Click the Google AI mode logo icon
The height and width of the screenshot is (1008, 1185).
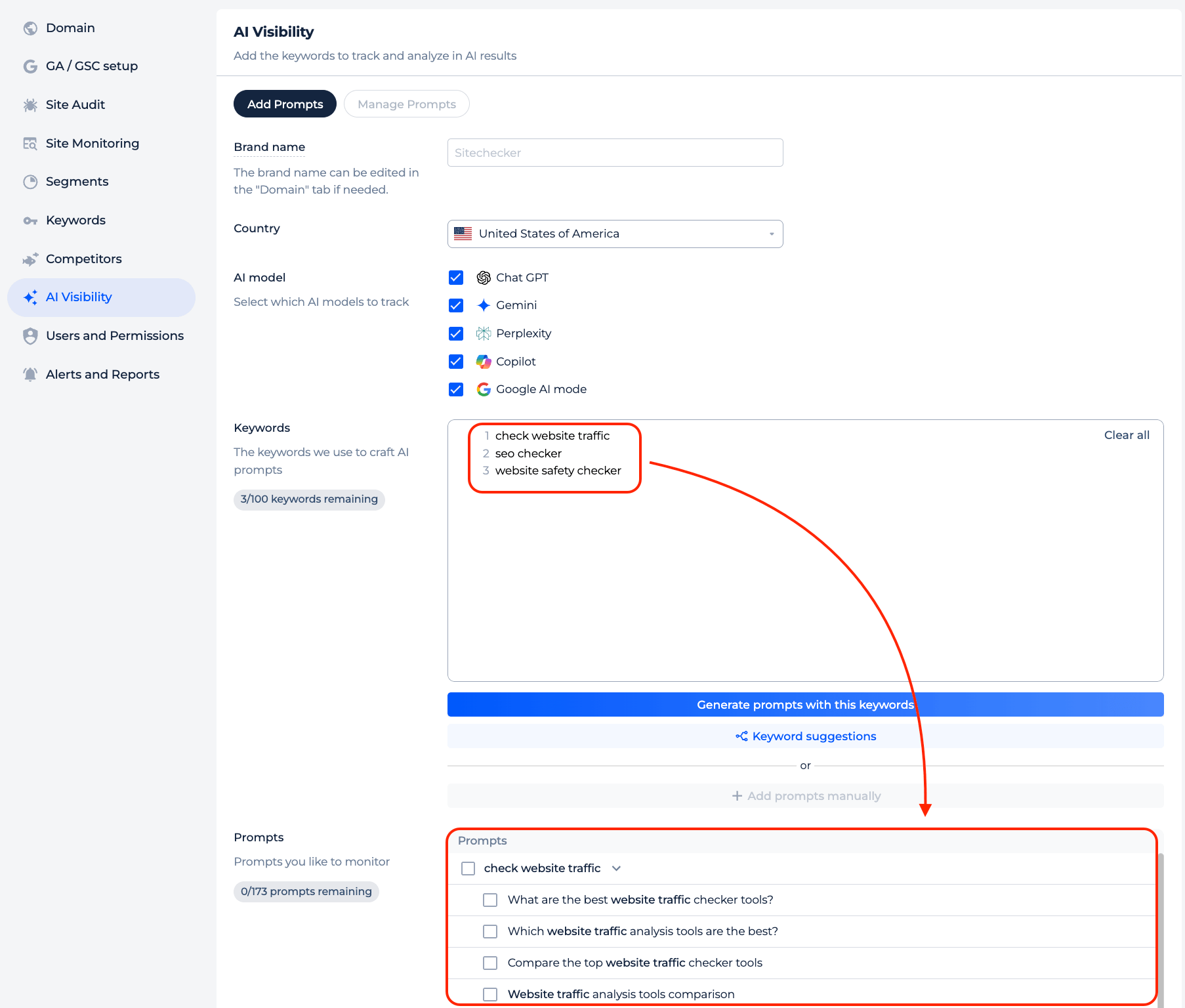tap(484, 389)
